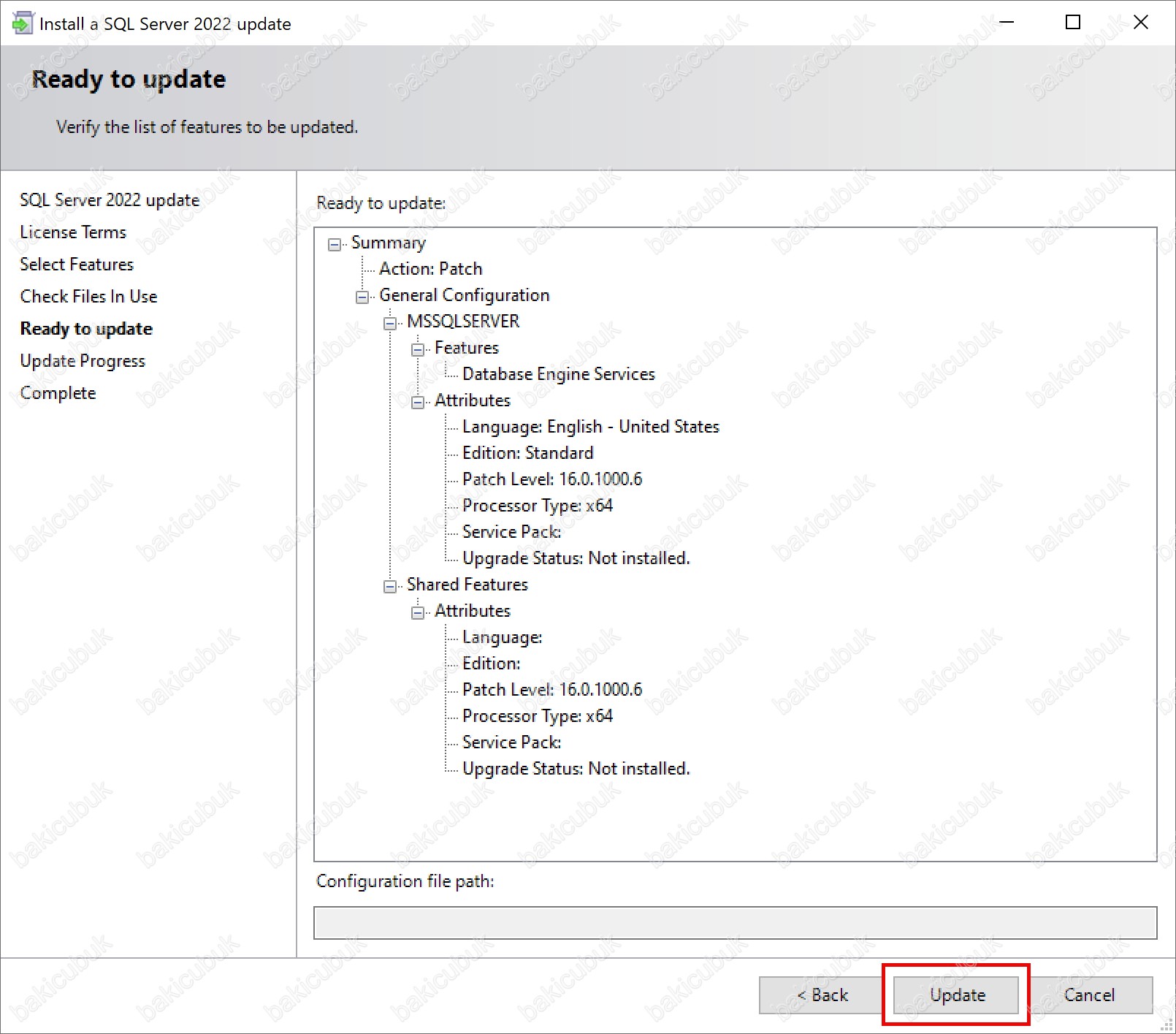Viewport: 1176px width, 1034px height.
Task: Collapse the Attributes node under Shared Features
Action: [x=418, y=612]
